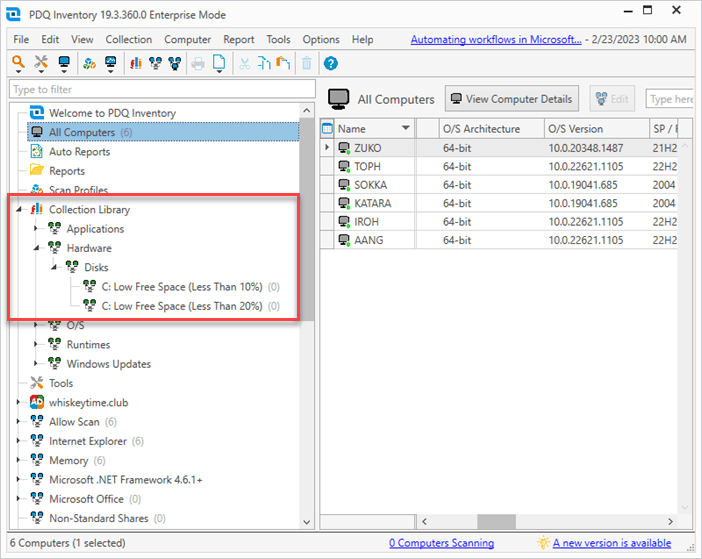Select the Internet Explorer collection
Screen dimensions: 702x559
pyautogui.click(x=87, y=441)
